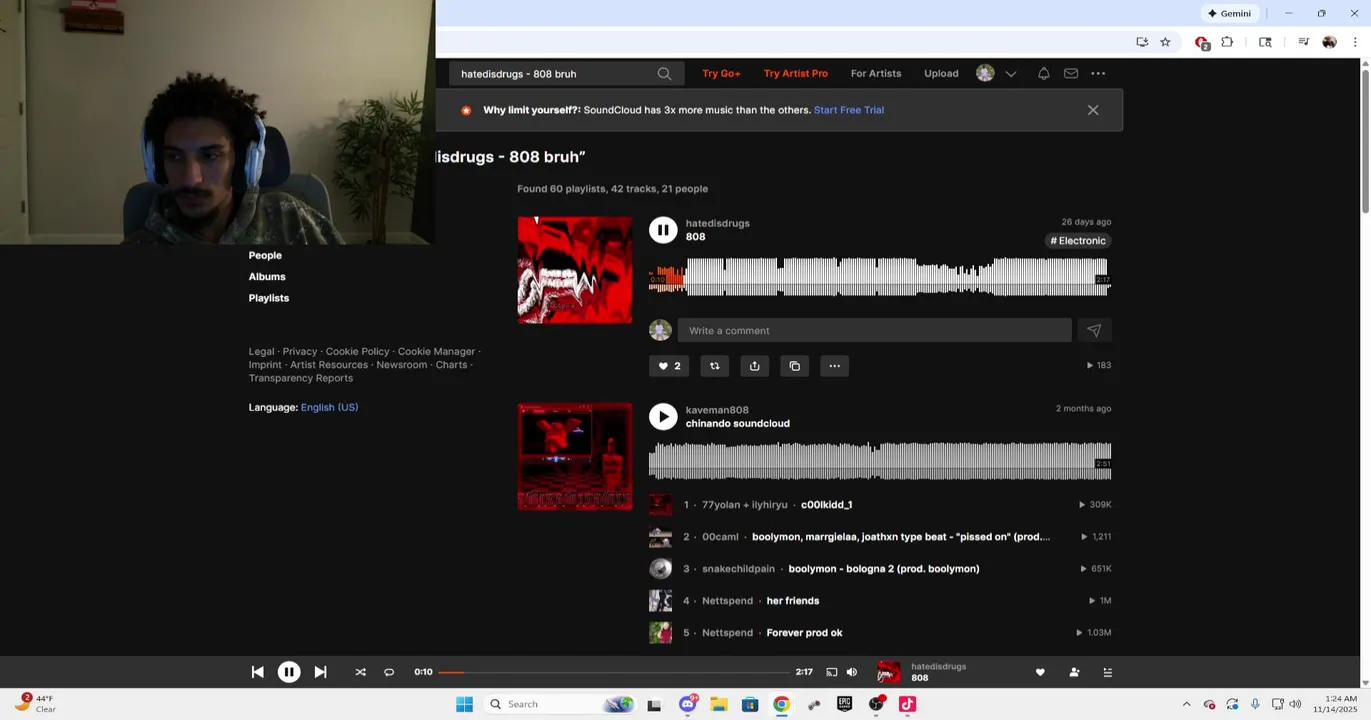The image size is (1371, 720).
Task: Open the SoundCloud more options menu in header
Action: click(1098, 74)
